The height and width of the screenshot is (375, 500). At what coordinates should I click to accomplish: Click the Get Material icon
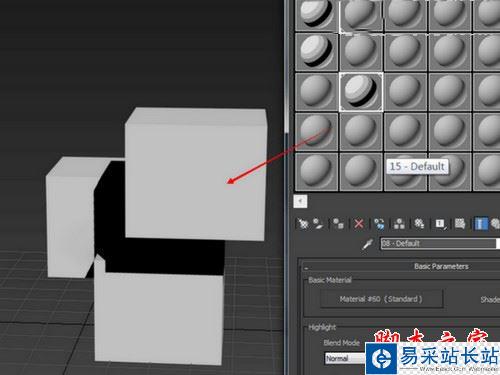coord(303,224)
